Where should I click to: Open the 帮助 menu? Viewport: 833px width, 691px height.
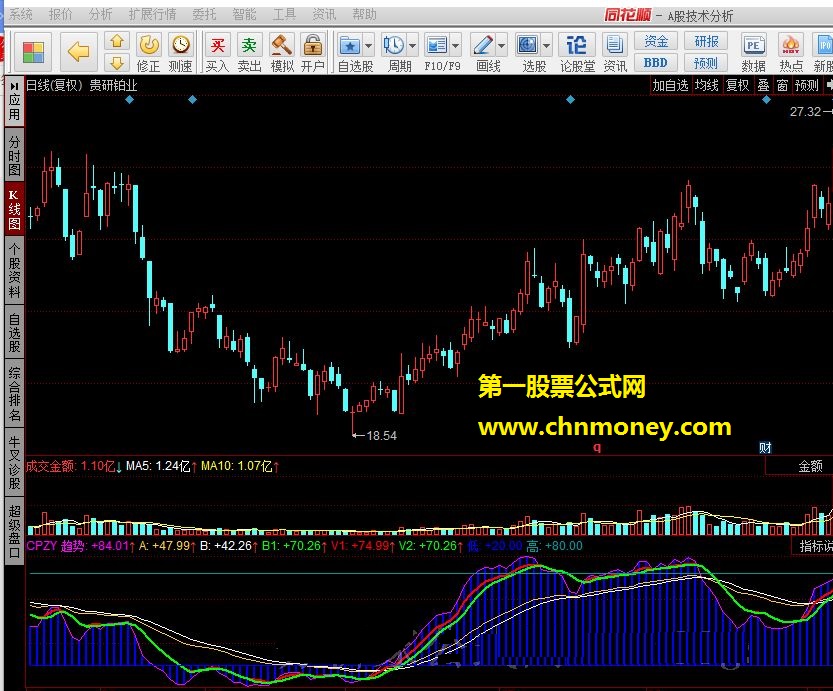tap(364, 14)
